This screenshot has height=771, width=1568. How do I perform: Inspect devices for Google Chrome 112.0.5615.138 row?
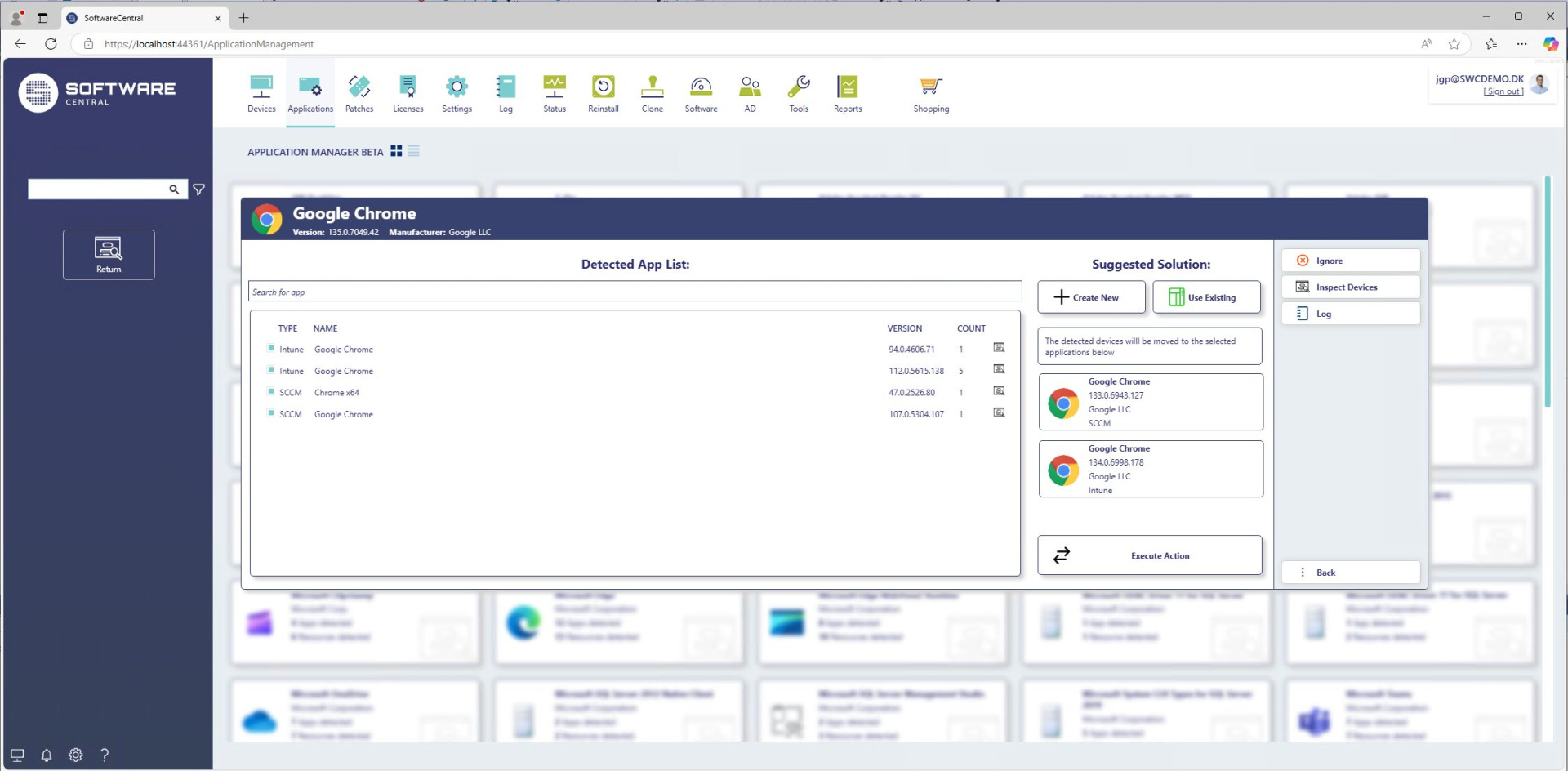(999, 370)
